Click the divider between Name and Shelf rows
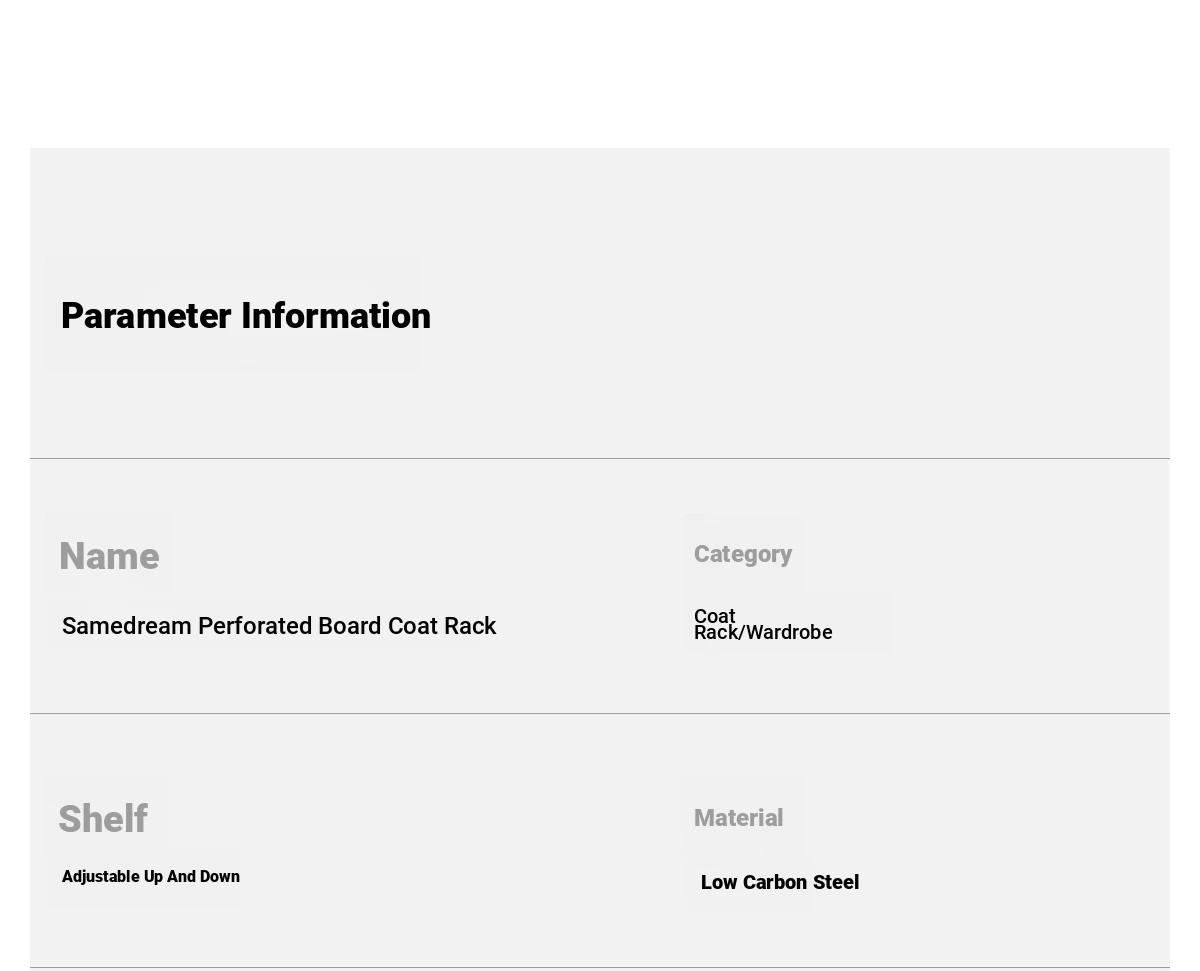Image resolution: width=1200 pixels, height=971 pixels. (600, 713)
